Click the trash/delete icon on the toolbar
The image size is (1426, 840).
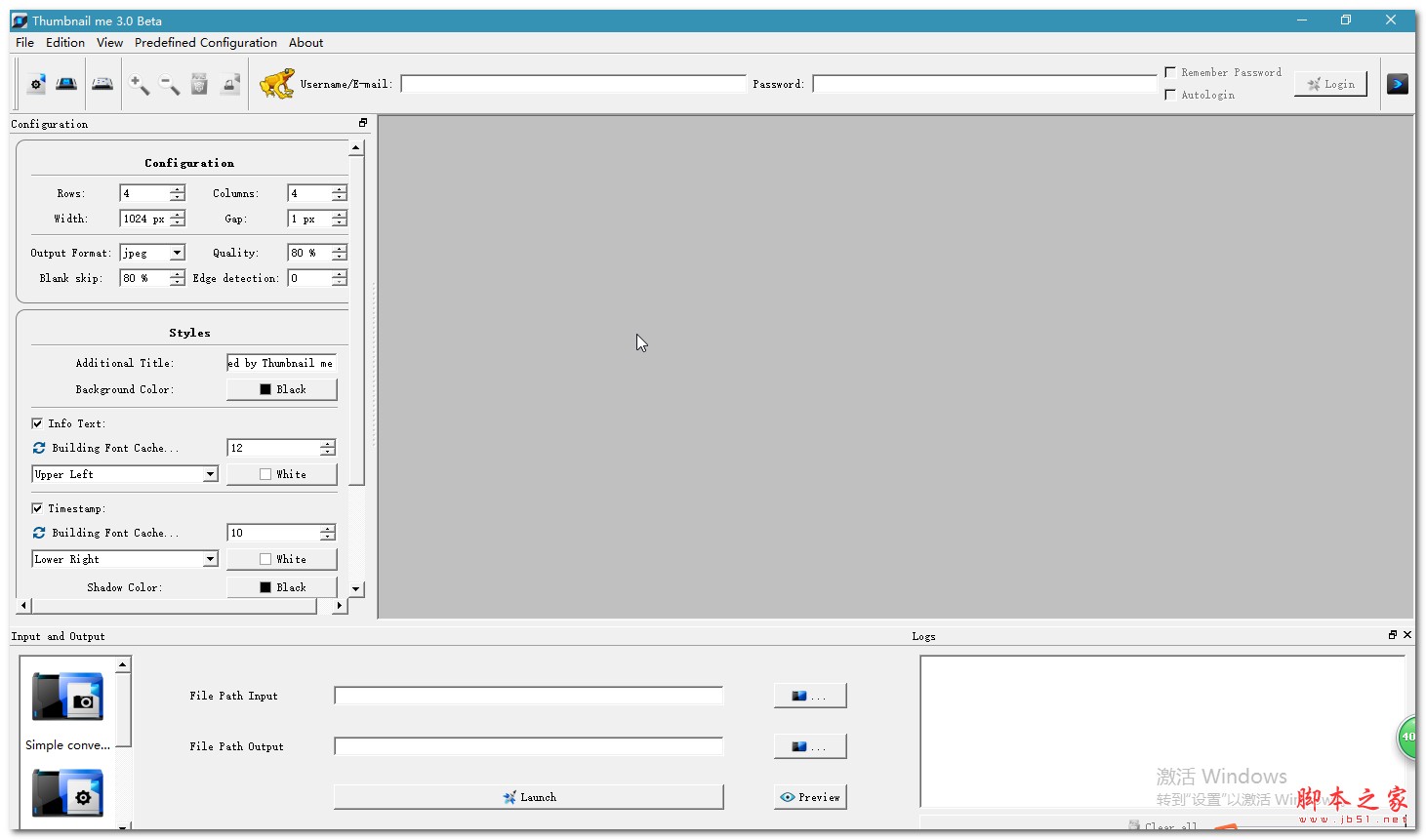(x=199, y=85)
